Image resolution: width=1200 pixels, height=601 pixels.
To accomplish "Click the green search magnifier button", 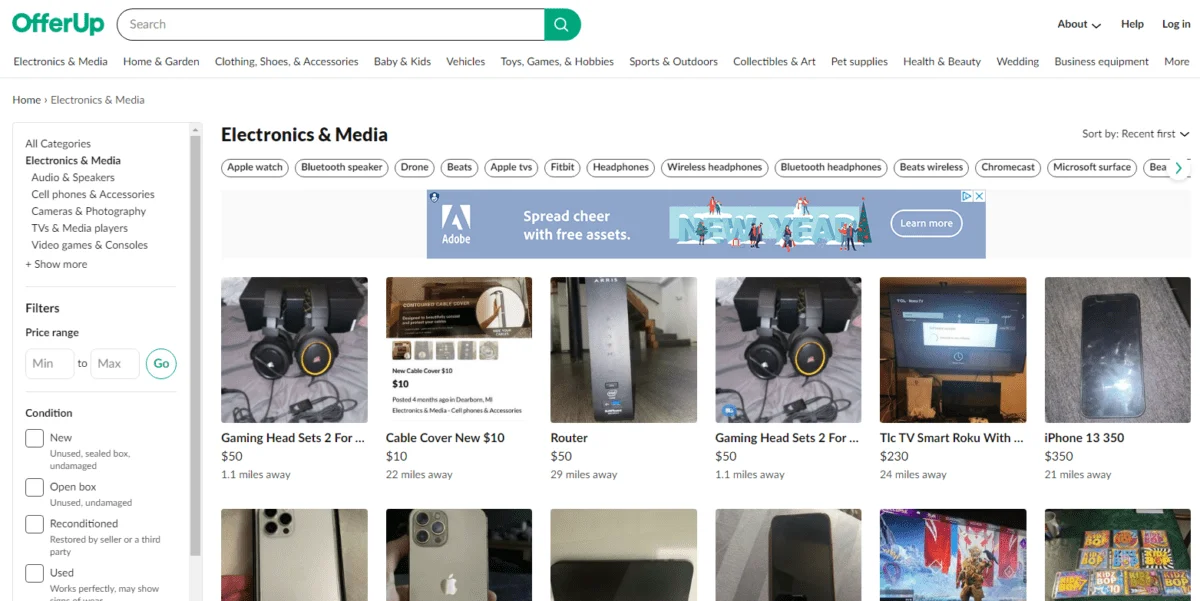I will (x=562, y=24).
